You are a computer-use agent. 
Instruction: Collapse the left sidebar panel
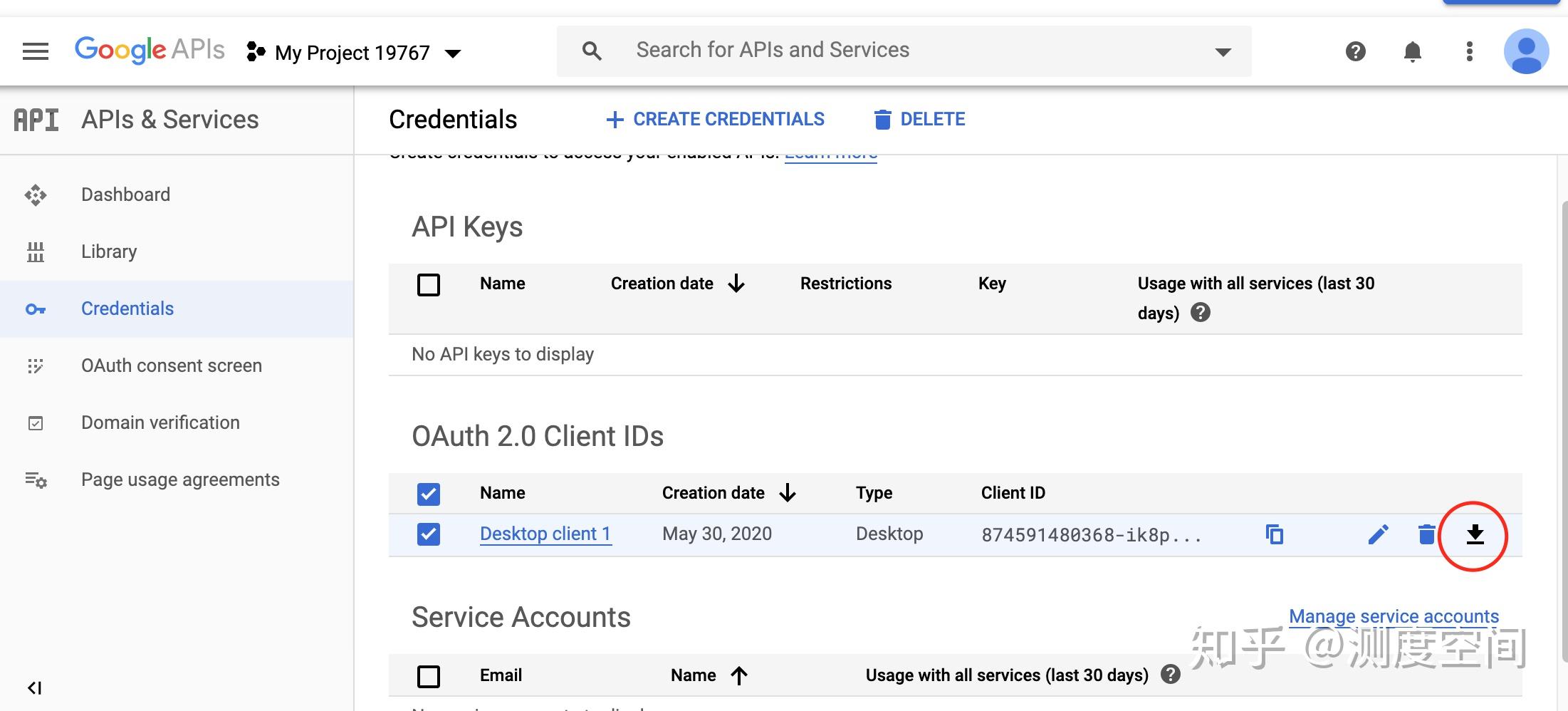[34, 687]
